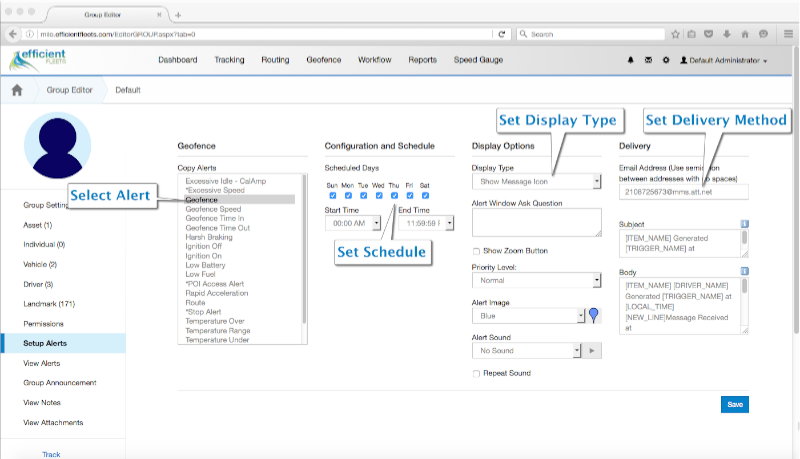Click the Subject info icon
Viewport: 800px width, 459px height.
[744, 224]
